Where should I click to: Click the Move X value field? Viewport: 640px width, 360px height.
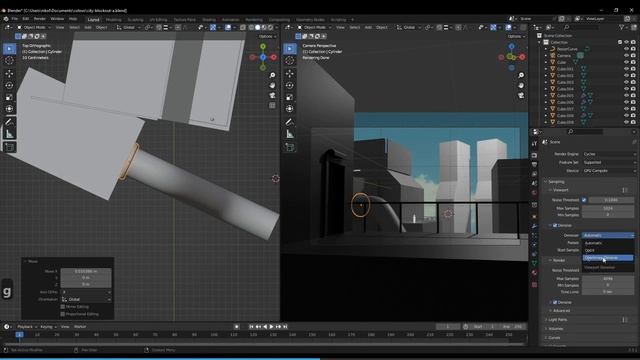click(x=86, y=271)
